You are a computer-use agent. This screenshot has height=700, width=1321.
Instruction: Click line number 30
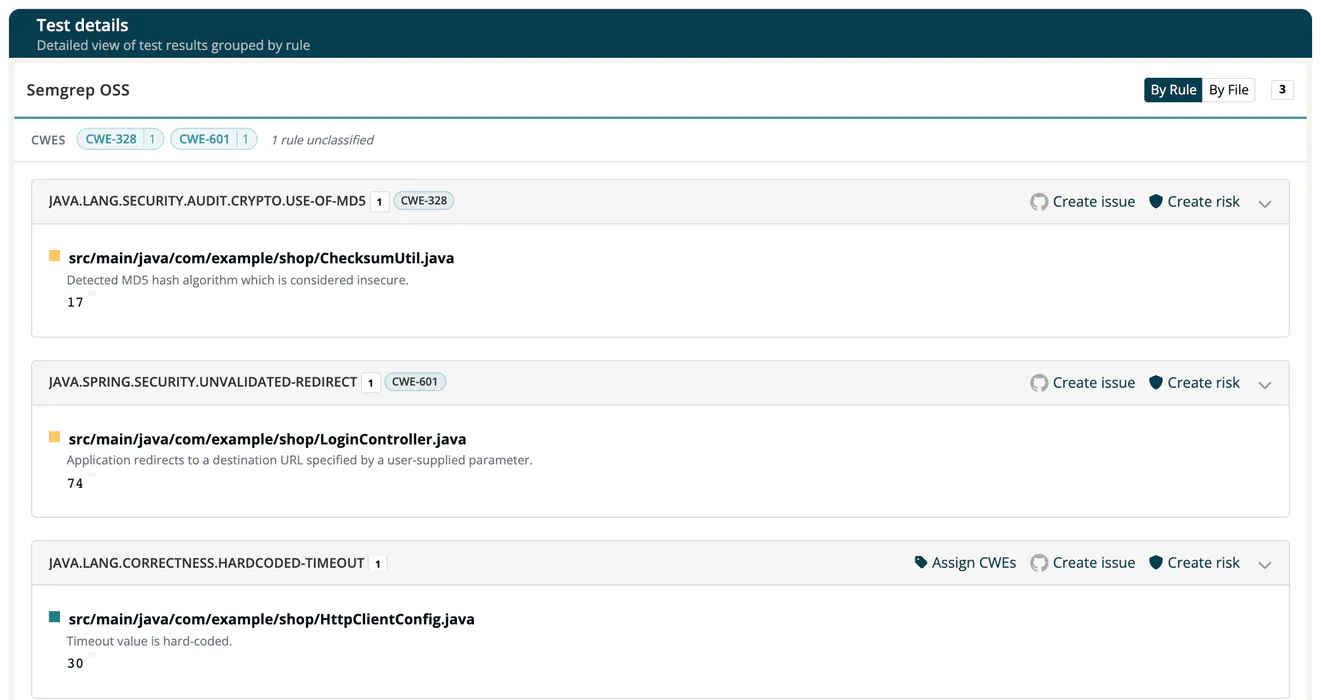(75, 663)
